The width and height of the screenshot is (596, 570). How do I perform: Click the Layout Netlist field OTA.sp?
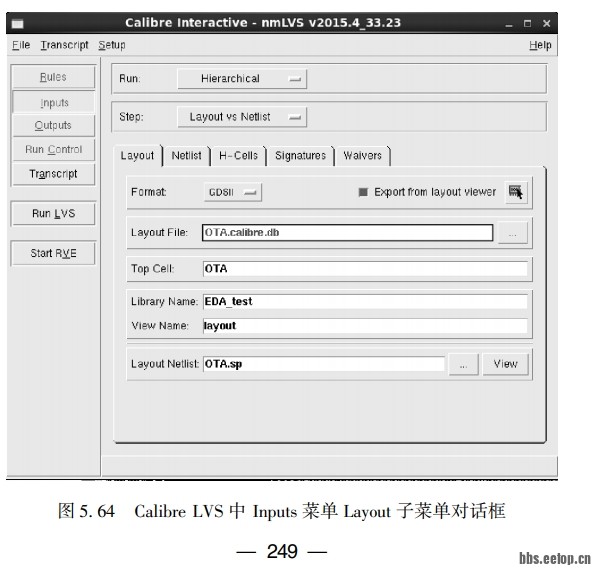point(324,364)
